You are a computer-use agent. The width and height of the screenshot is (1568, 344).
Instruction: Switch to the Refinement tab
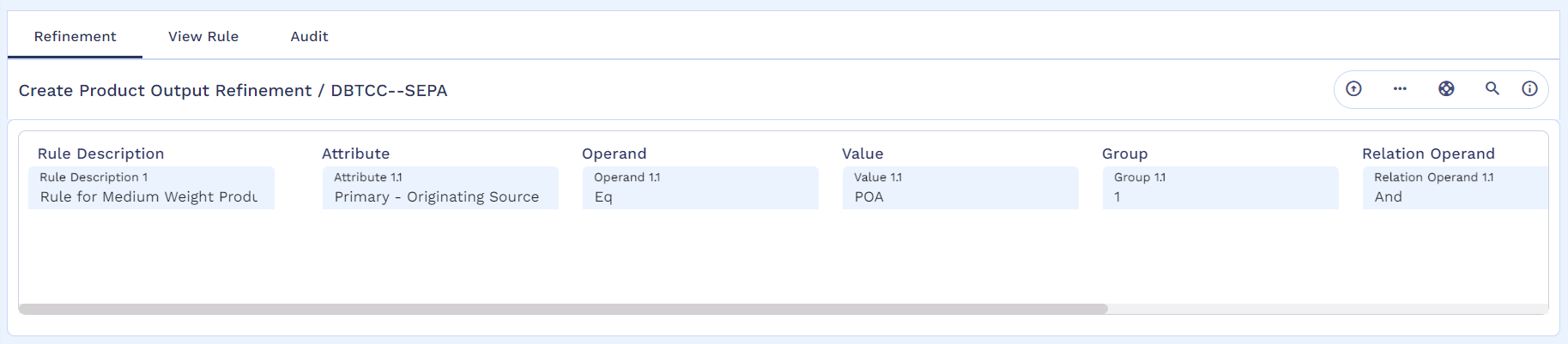click(75, 36)
